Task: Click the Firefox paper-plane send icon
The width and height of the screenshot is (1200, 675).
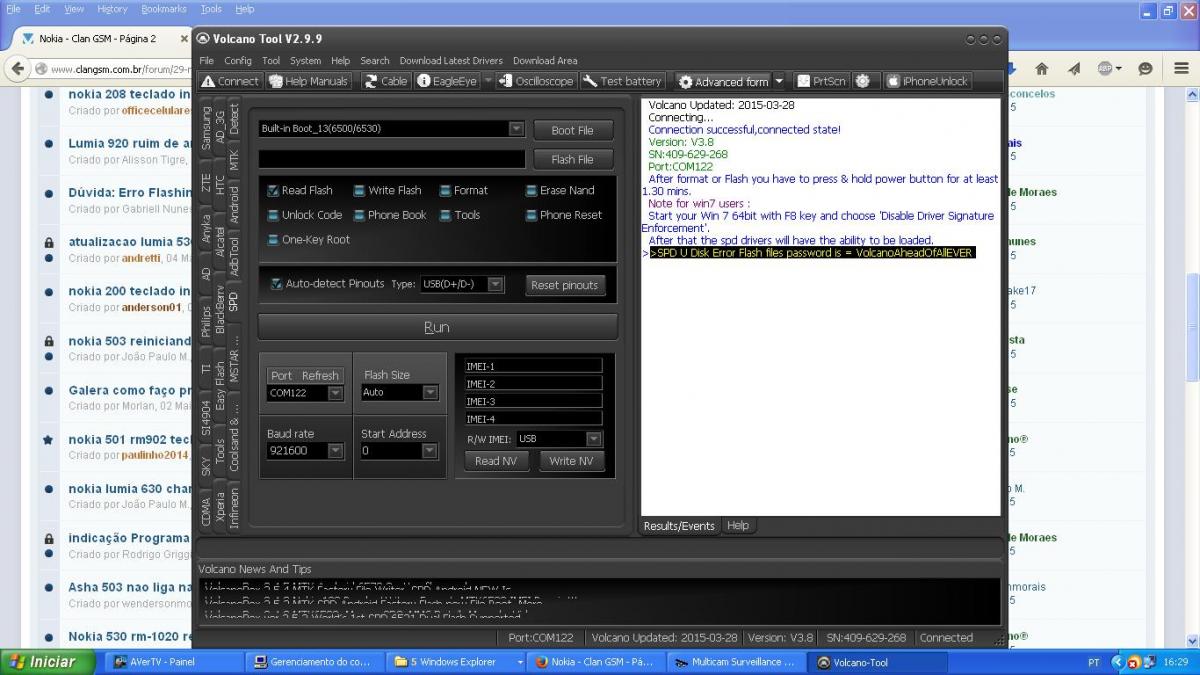Action: (1074, 69)
